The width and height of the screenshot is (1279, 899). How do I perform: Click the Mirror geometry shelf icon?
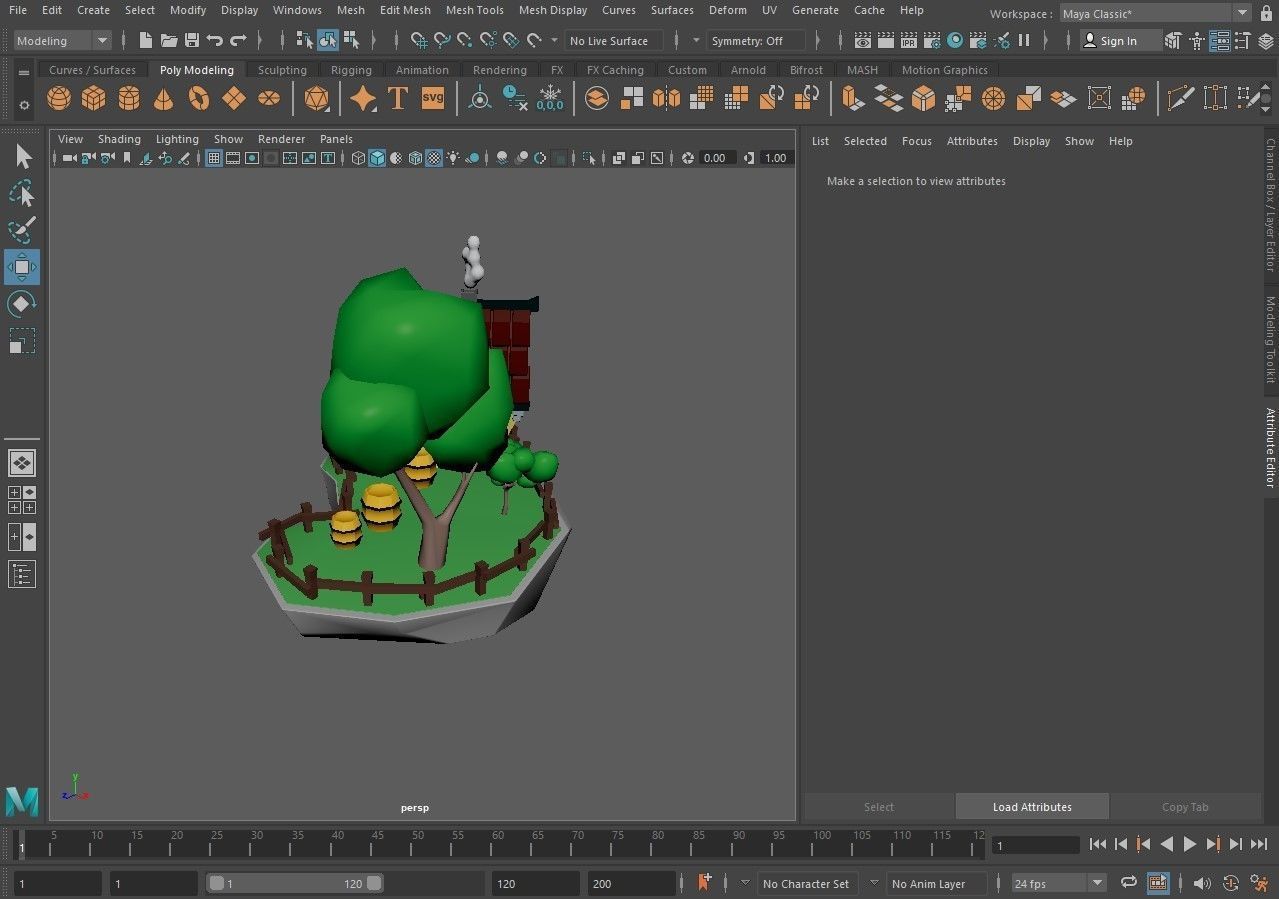click(x=666, y=98)
